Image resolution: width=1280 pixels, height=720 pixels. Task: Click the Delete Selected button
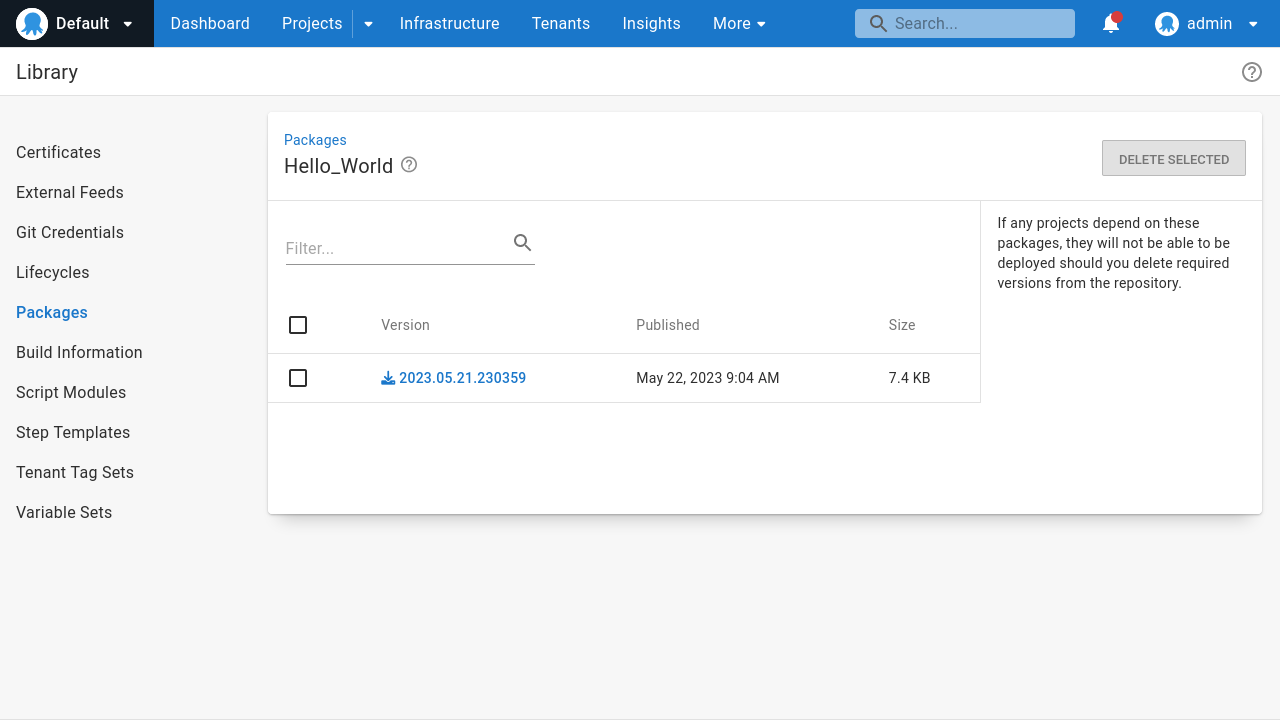[1173, 158]
